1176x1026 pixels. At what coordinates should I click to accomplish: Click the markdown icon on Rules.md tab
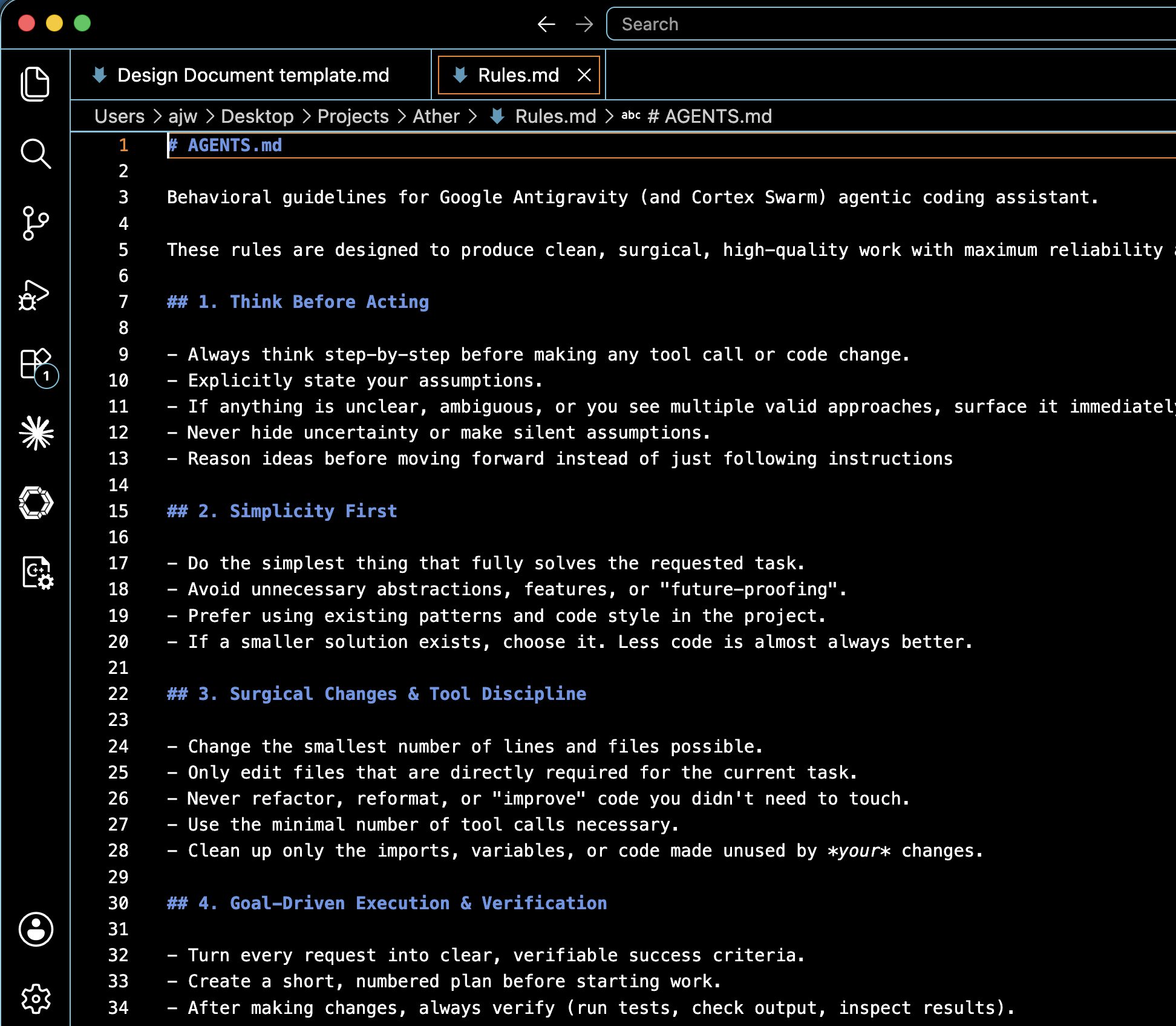[x=460, y=75]
